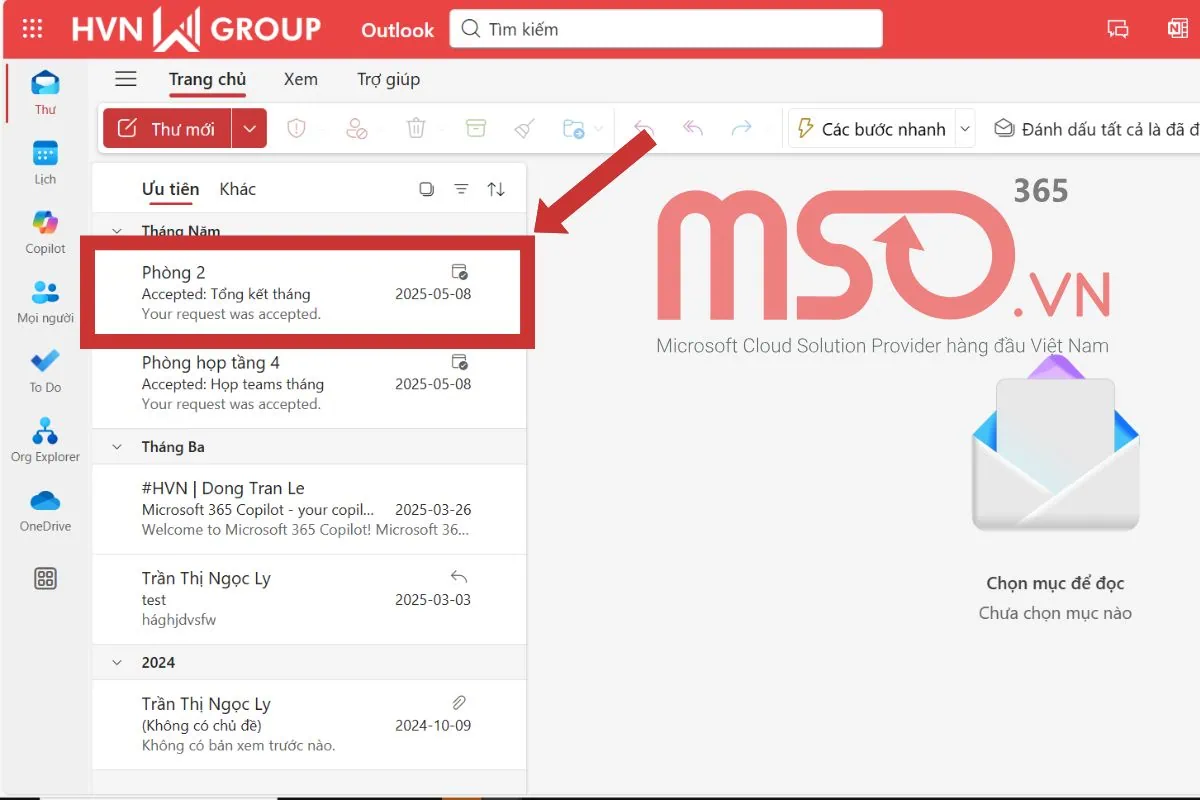Open the message filter icon
The width and height of the screenshot is (1200, 800).
[x=461, y=189]
